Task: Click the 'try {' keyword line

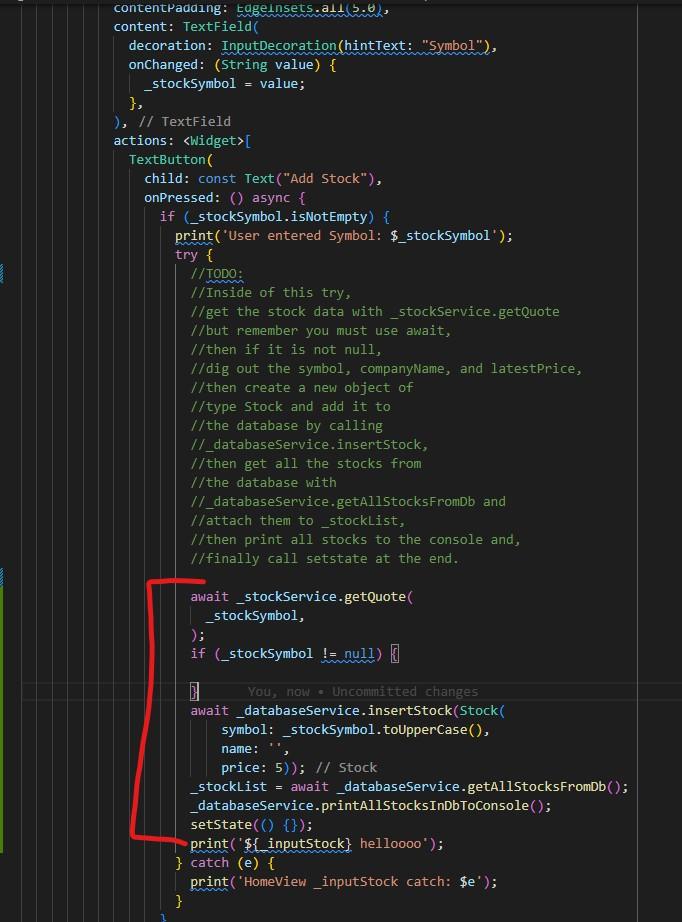Action: click(194, 255)
